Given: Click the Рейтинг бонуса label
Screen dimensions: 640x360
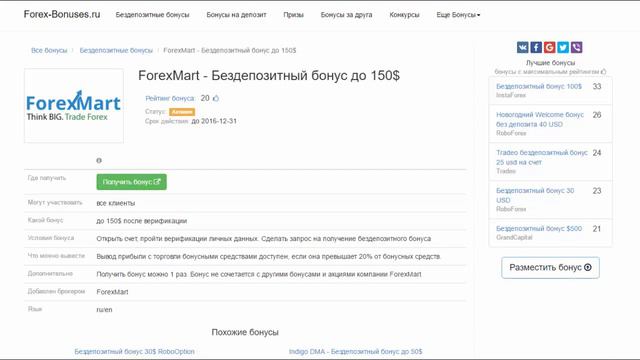Looking at the screenshot, I should pos(170,98).
